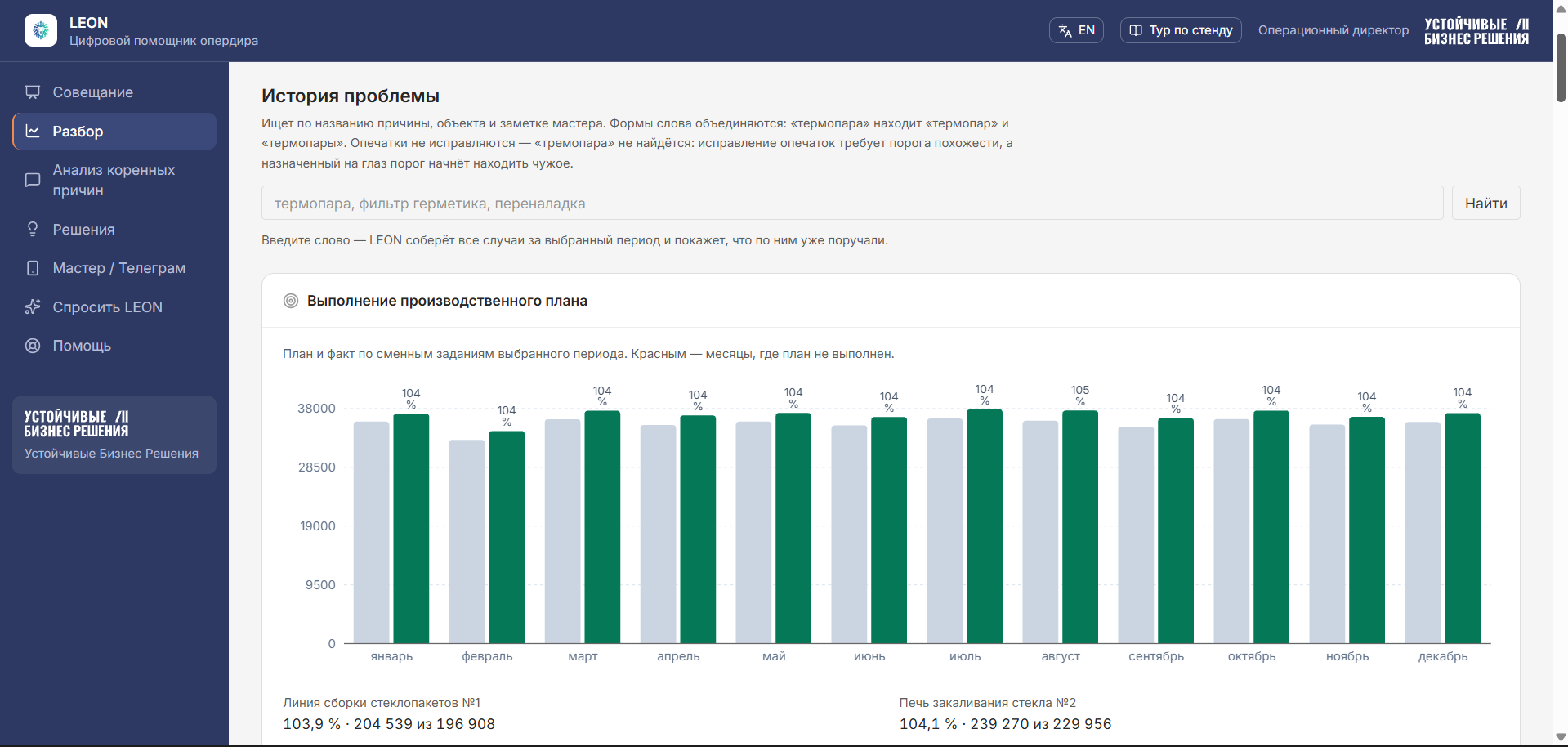This screenshot has height=747, width=1568.
Task: Switch language with the EN button
Action: [x=1076, y=30]
